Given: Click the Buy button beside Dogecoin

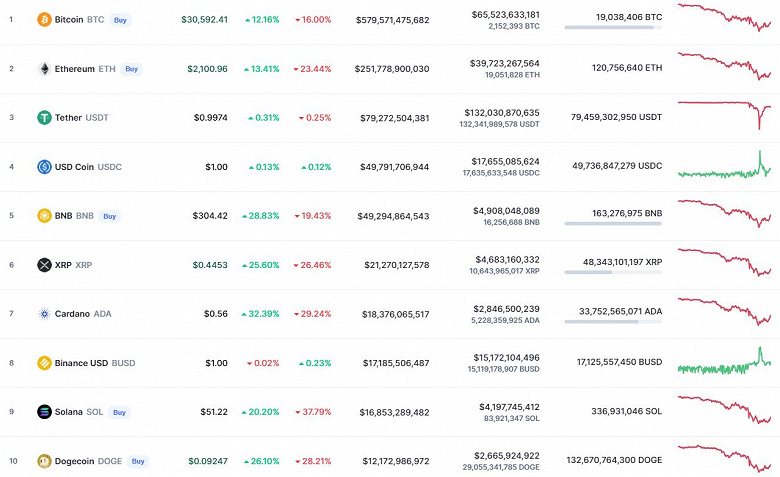Looking at the screenshot, I should pos(138,461).
